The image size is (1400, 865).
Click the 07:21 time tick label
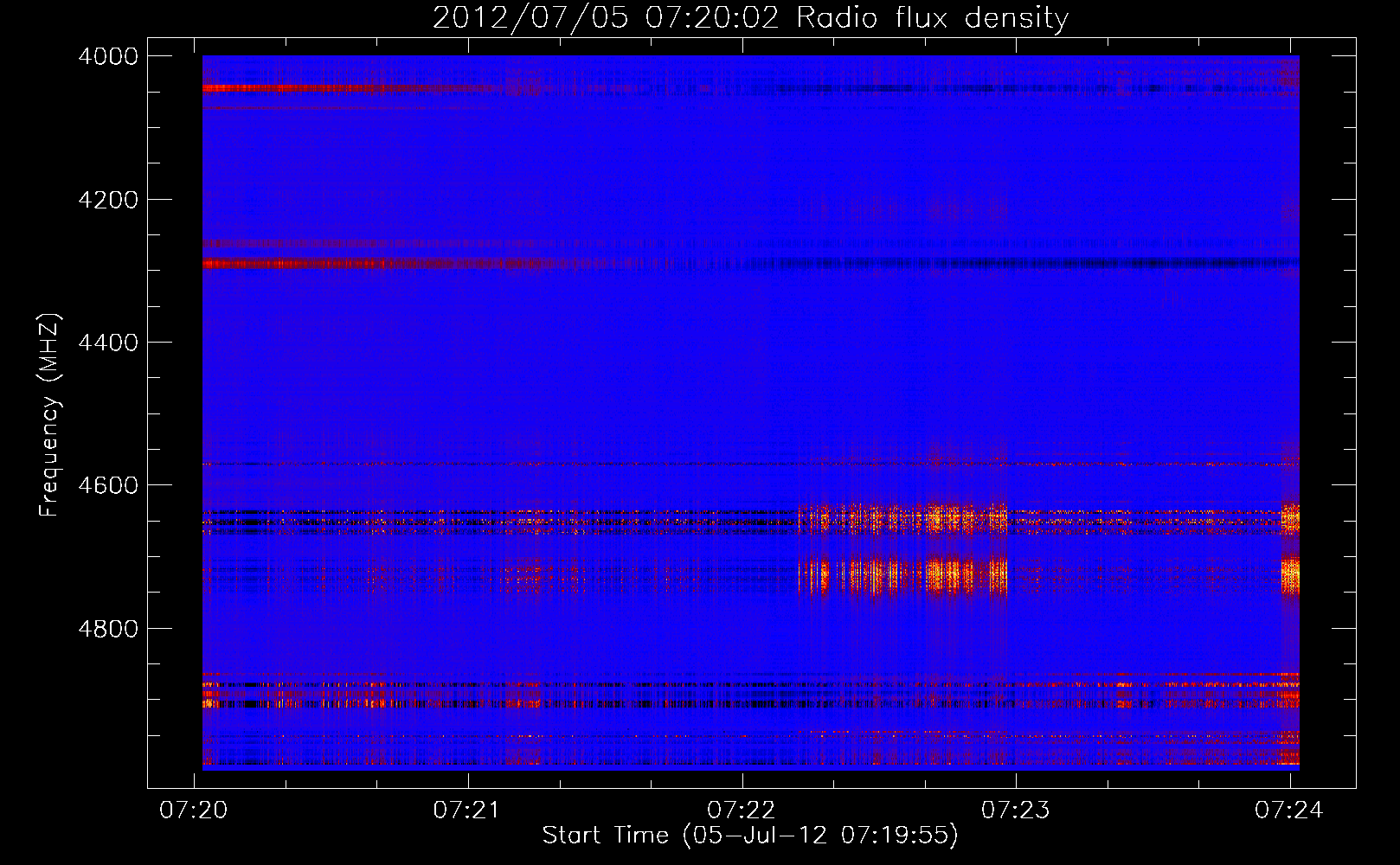(x=467, y=810)
